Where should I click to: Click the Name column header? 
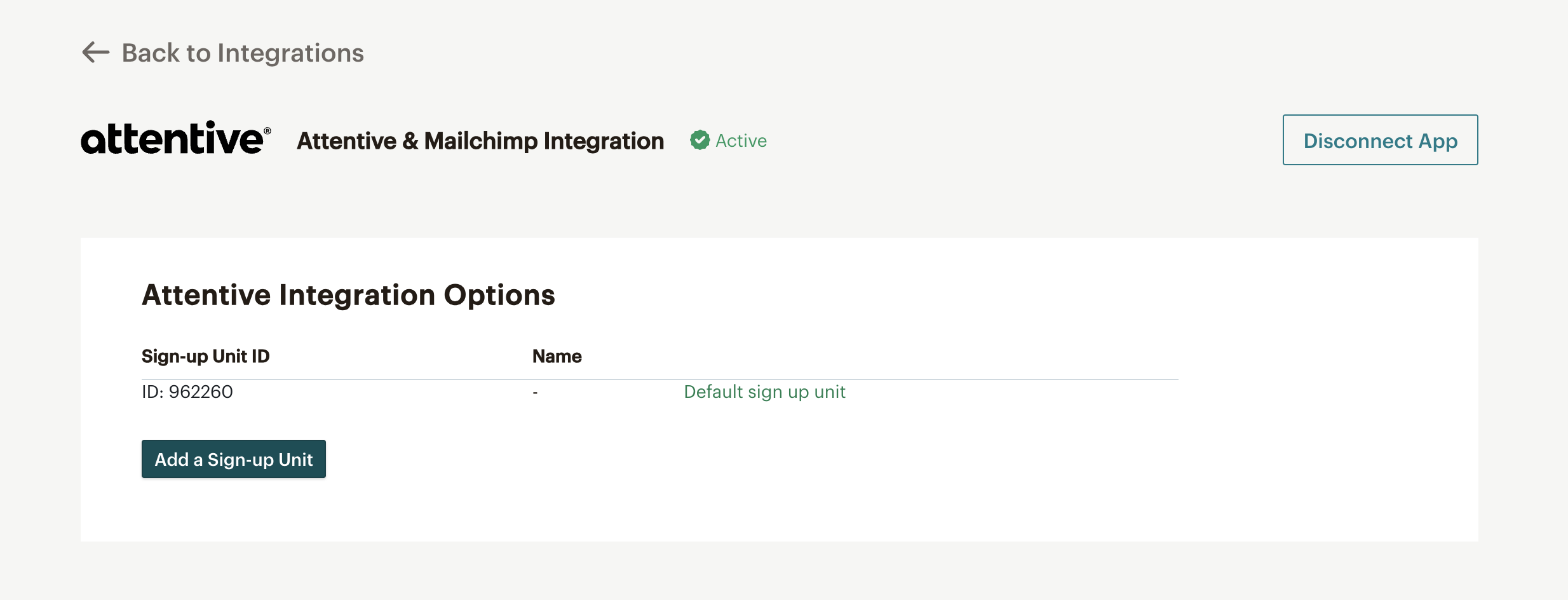[557, 356]
